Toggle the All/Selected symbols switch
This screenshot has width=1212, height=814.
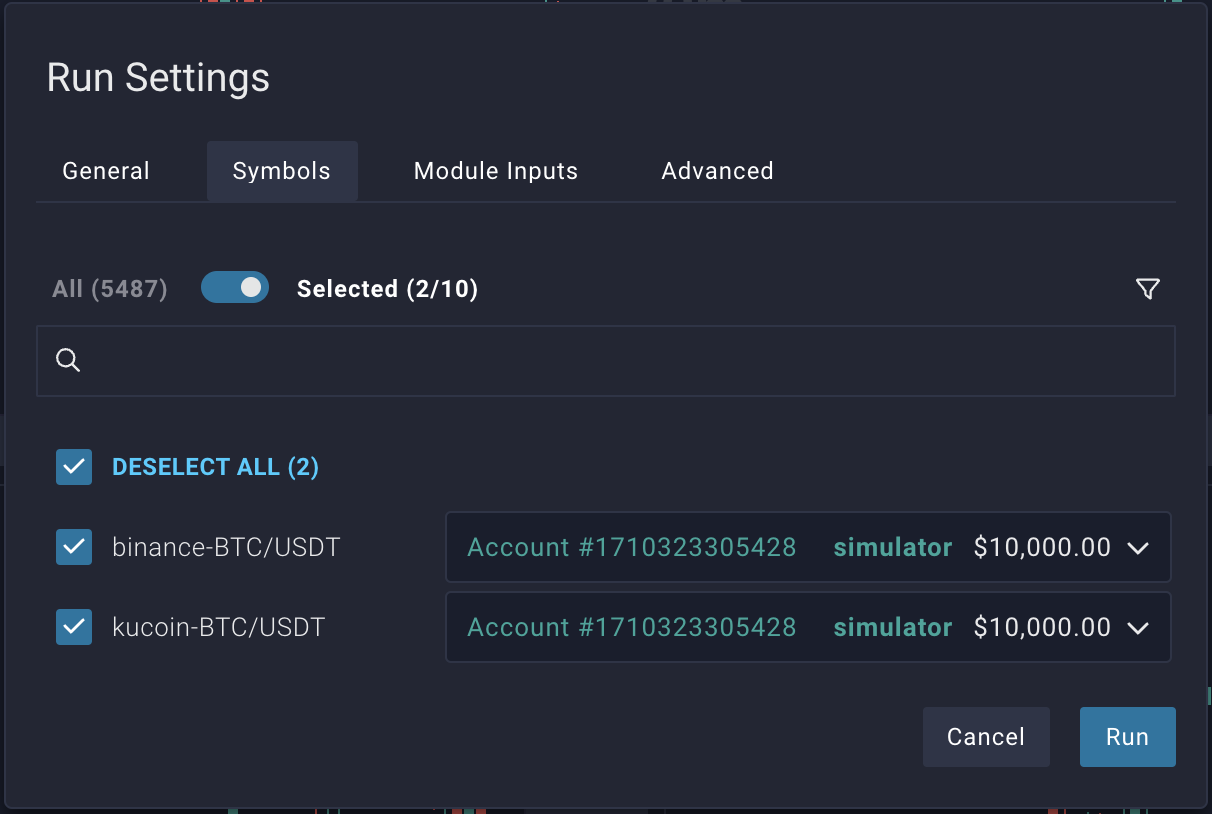pyautogui.click(x=235, y=288)
